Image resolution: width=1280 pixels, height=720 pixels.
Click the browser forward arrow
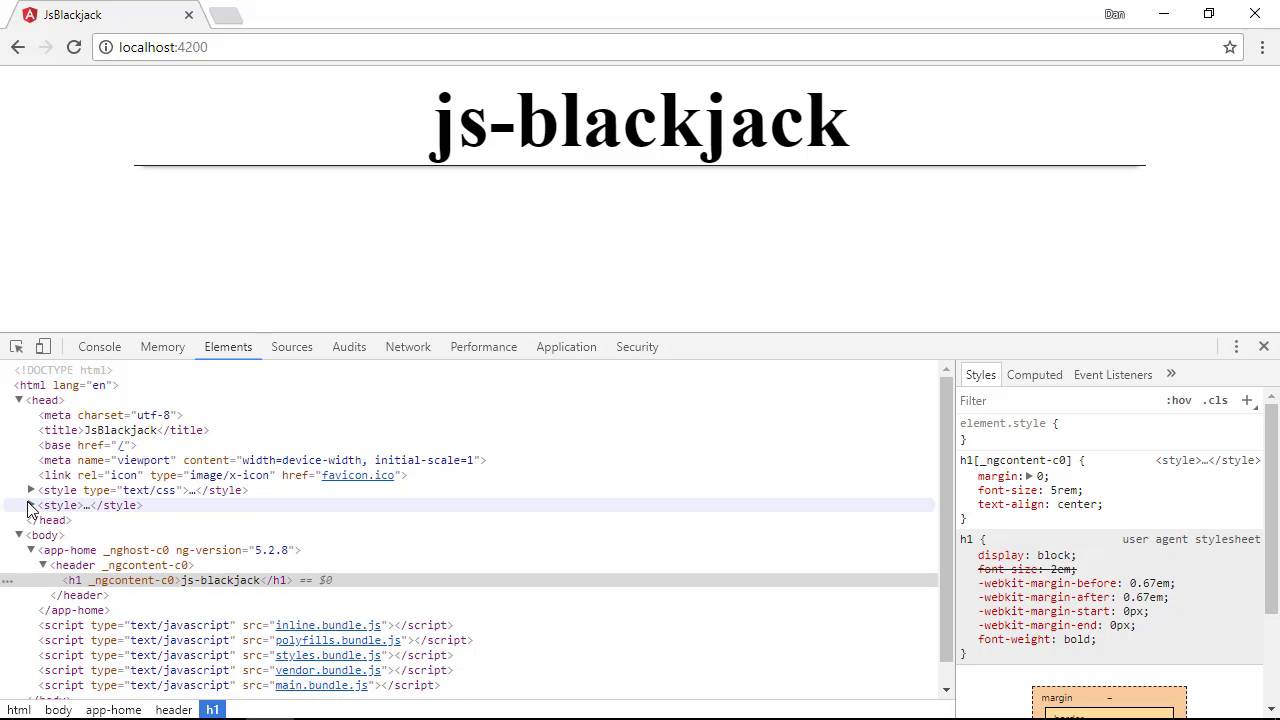[46, 47]
